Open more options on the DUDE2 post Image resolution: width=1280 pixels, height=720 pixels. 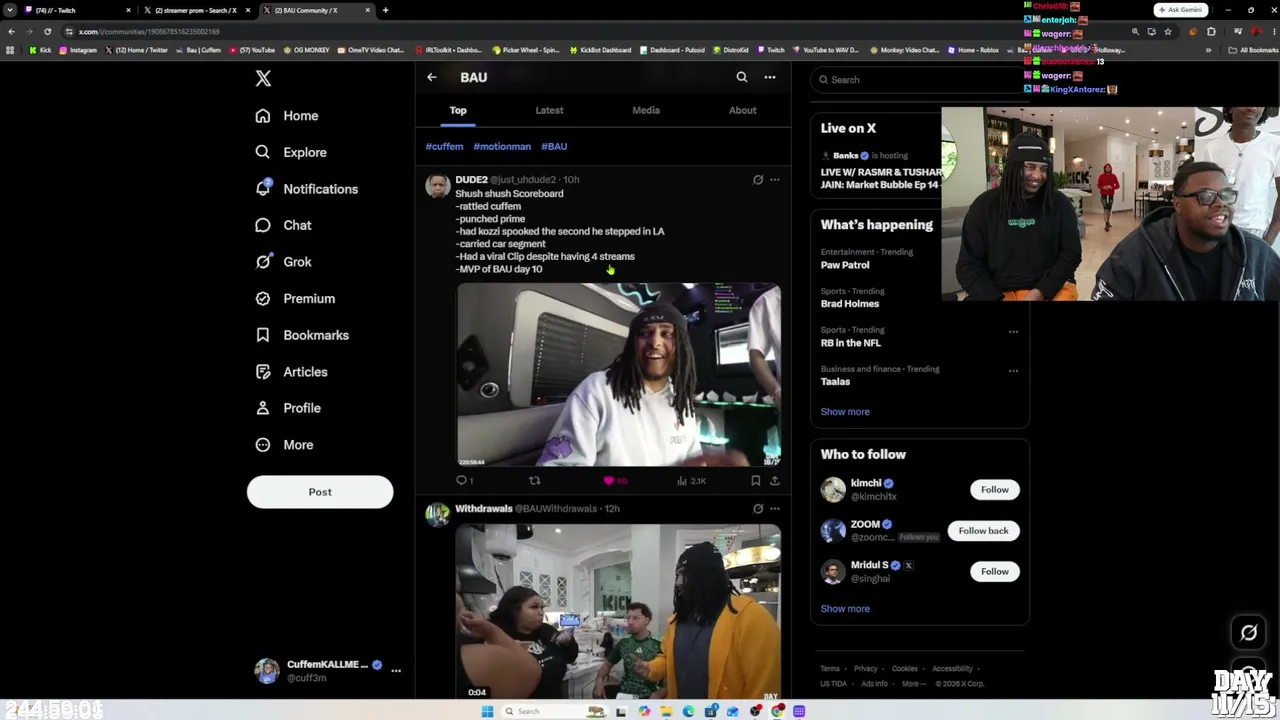775,180
